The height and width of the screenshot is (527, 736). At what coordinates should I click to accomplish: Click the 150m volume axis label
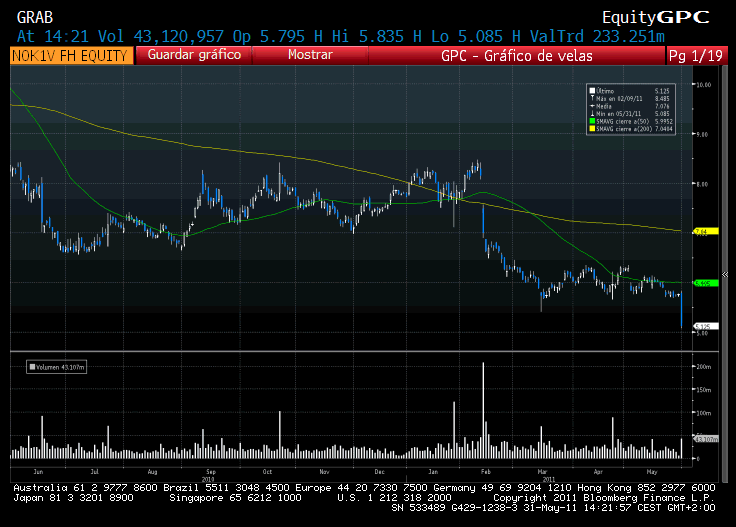[704, 390]
